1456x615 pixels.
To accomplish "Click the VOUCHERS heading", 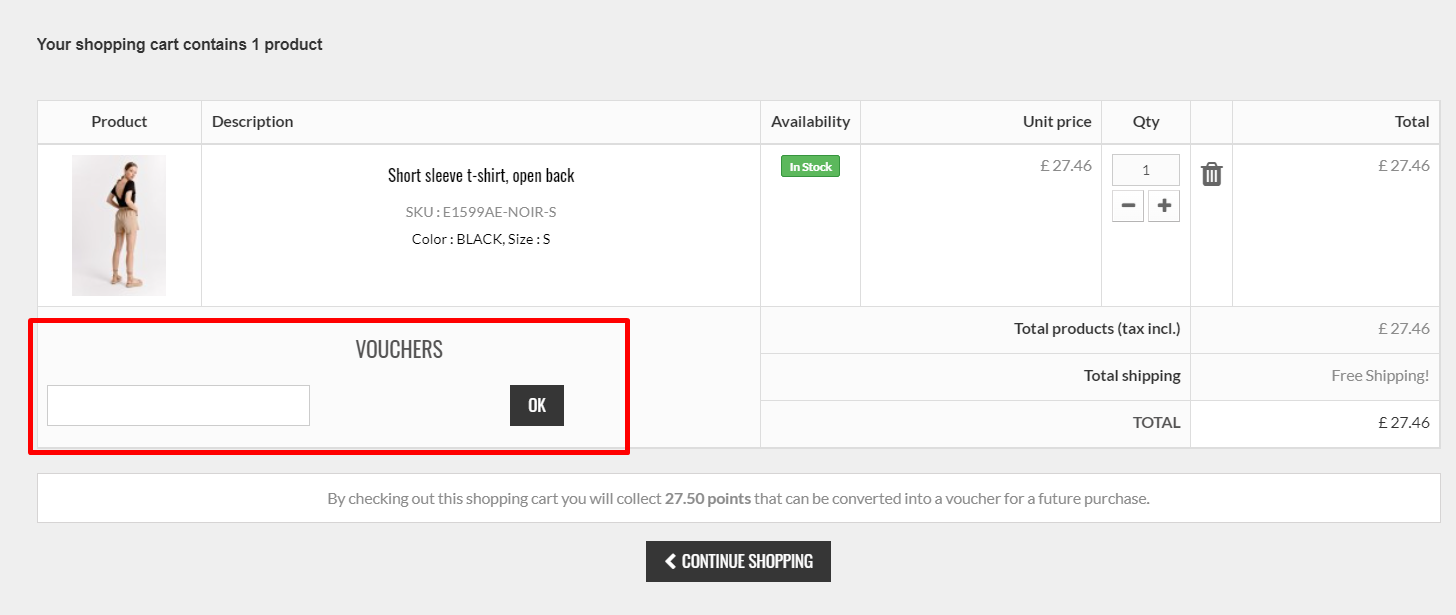I will click(x=399, y=349).
